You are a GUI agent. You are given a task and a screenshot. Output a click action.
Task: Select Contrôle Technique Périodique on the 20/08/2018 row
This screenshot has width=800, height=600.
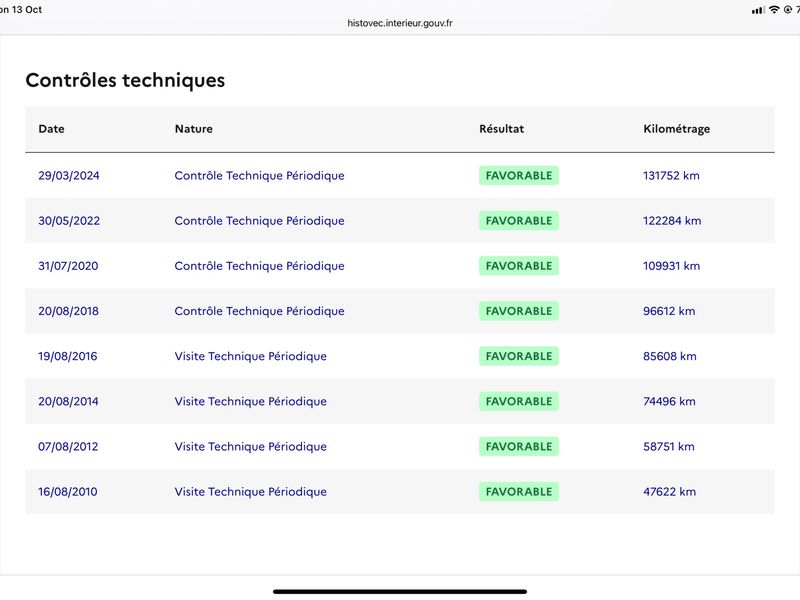pyautogui.click(x=259, y=311)
